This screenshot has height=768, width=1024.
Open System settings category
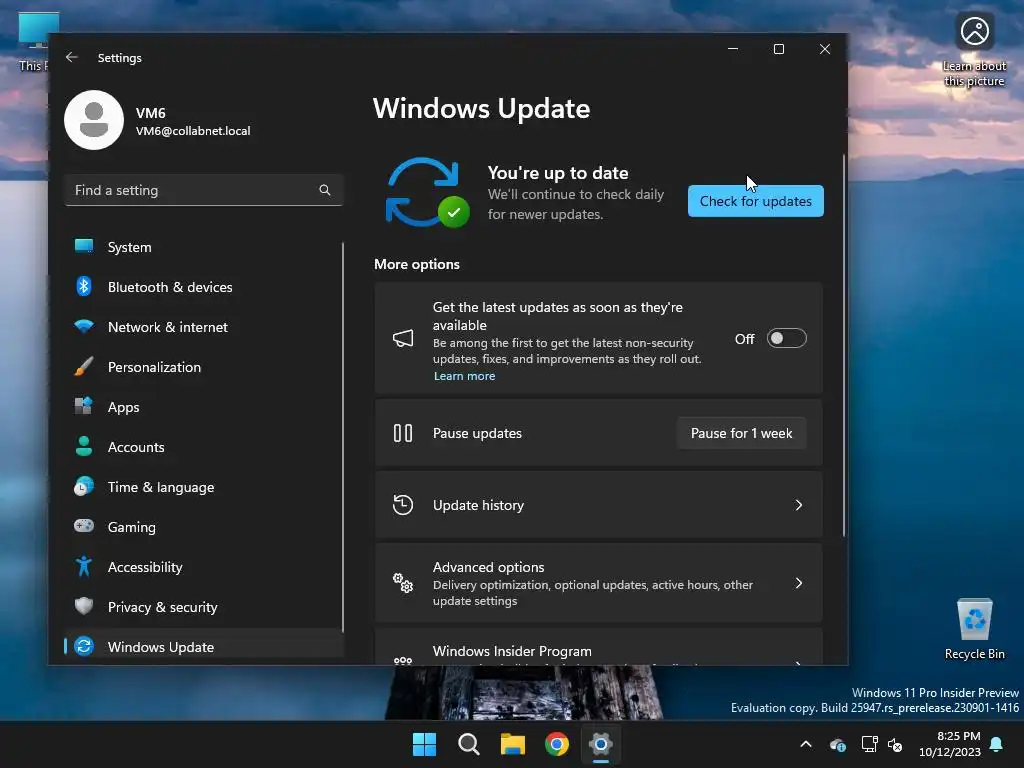(x=204, y=247)
